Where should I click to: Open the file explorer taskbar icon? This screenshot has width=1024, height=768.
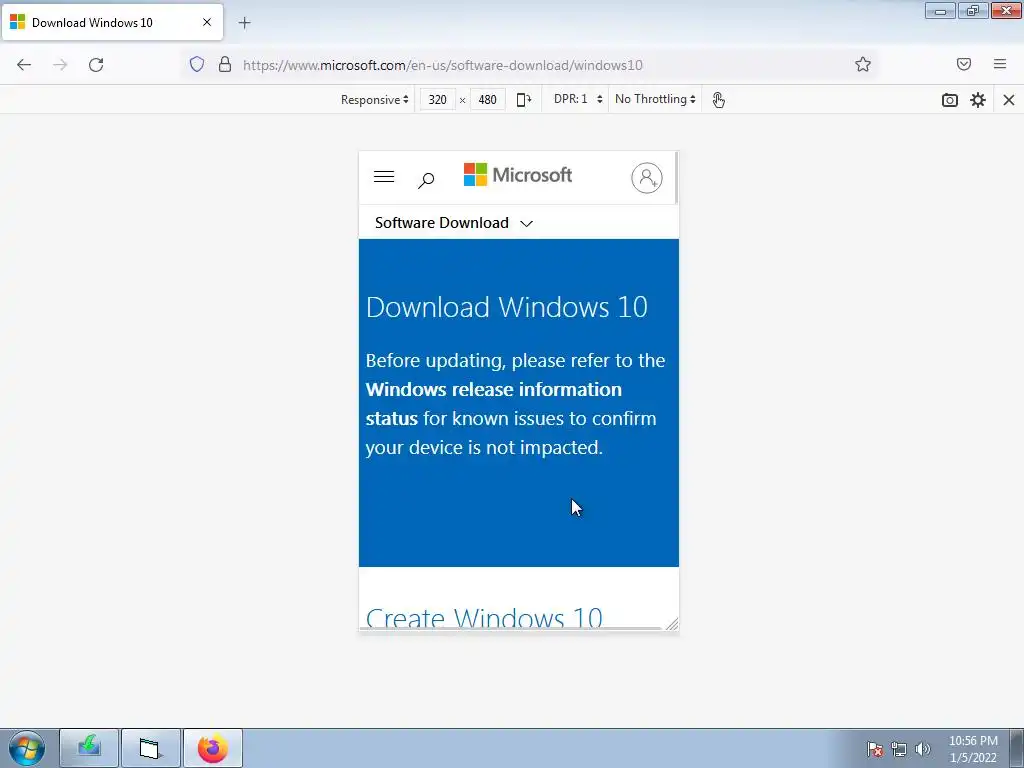151,748
